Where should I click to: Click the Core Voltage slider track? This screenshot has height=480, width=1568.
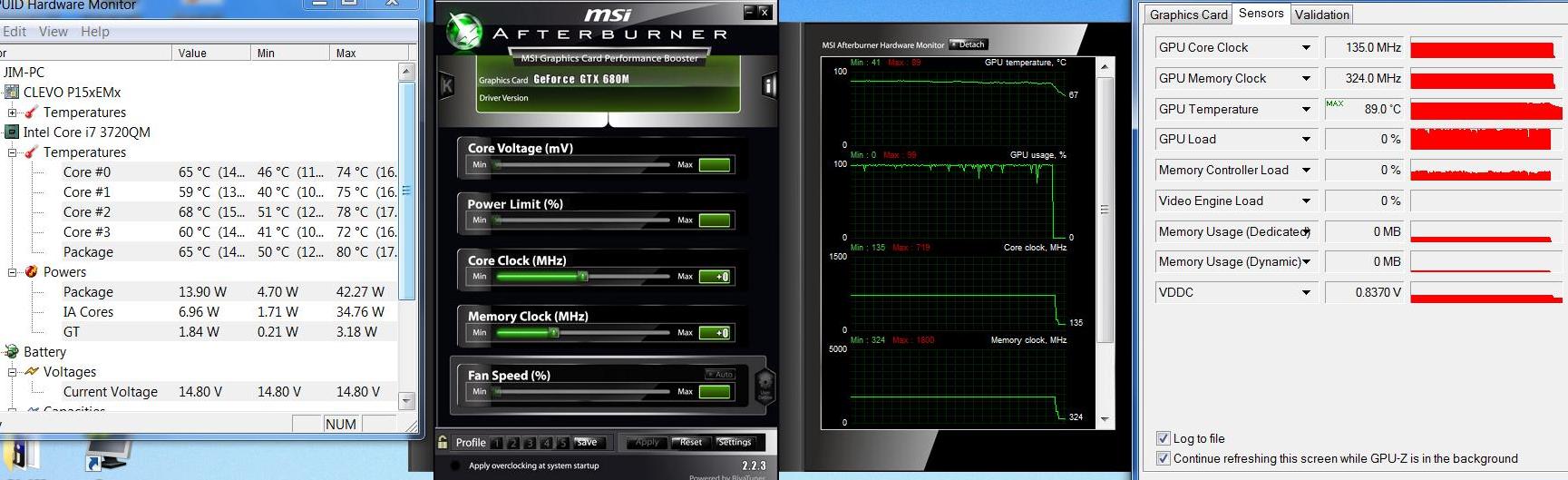point(582,164)
